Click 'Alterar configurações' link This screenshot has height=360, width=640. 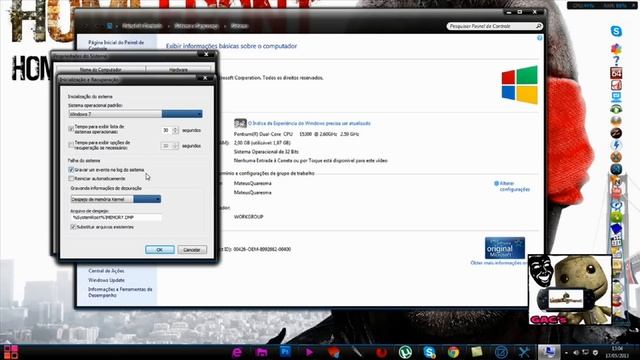(514, 186)
